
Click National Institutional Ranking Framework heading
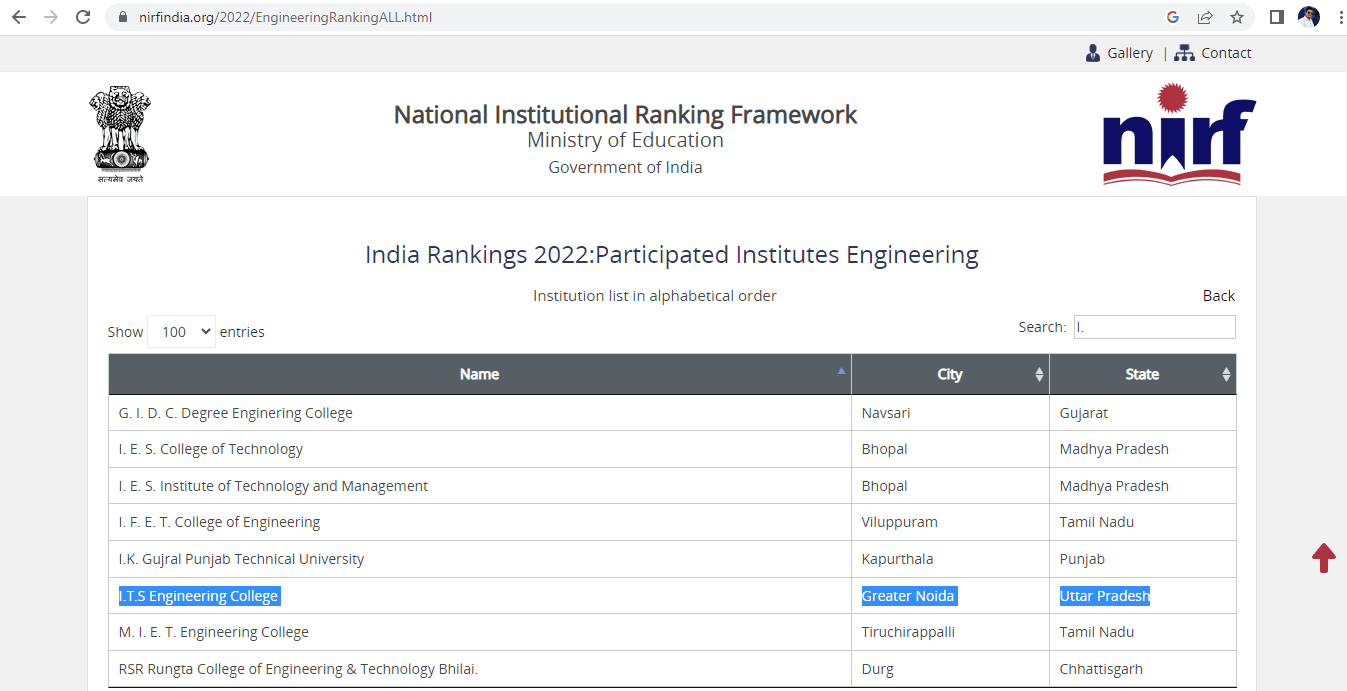(625, 115)
